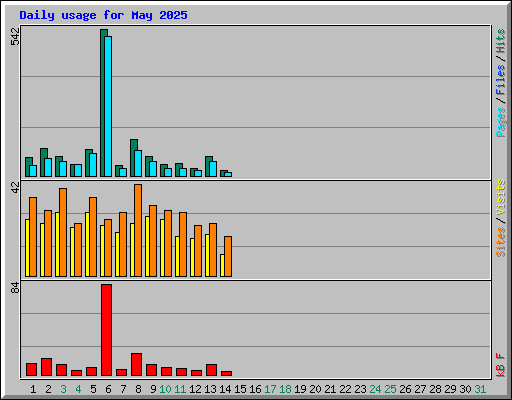Click green day 17 on the x-axis
Viewport: 512px width, 400px height.
tap(270, 389)
